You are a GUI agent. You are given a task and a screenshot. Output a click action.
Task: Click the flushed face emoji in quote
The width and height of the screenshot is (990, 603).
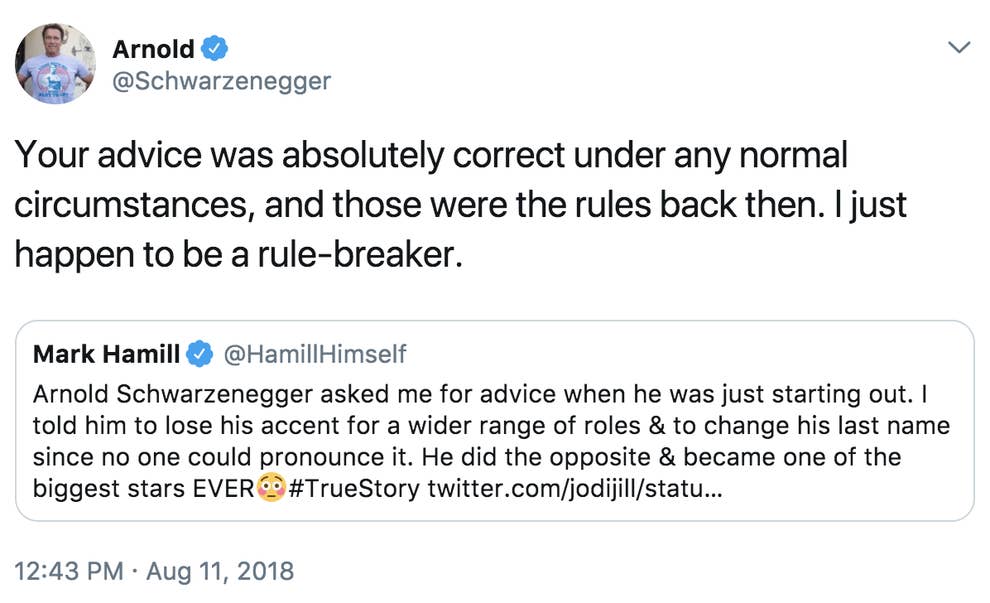click(x=273, y=490)
